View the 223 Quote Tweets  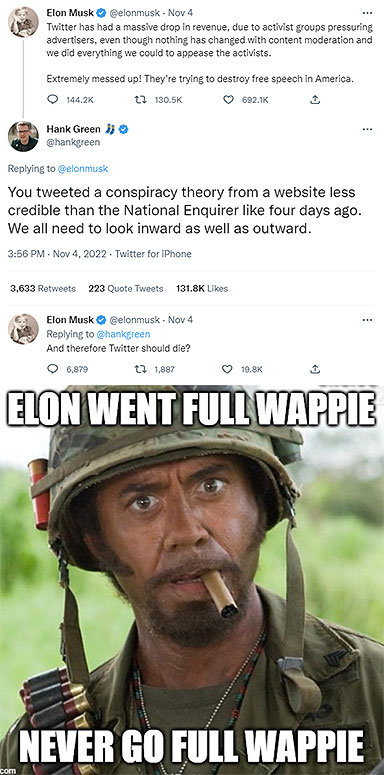pyautogui.click(x=126, y=289)
